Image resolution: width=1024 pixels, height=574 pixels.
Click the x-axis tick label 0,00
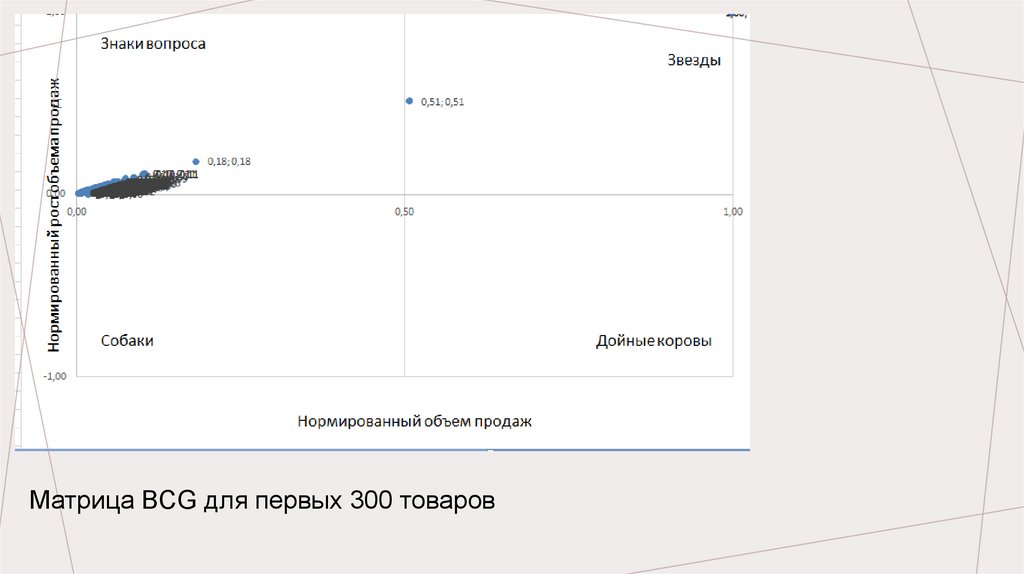[76, 212]
